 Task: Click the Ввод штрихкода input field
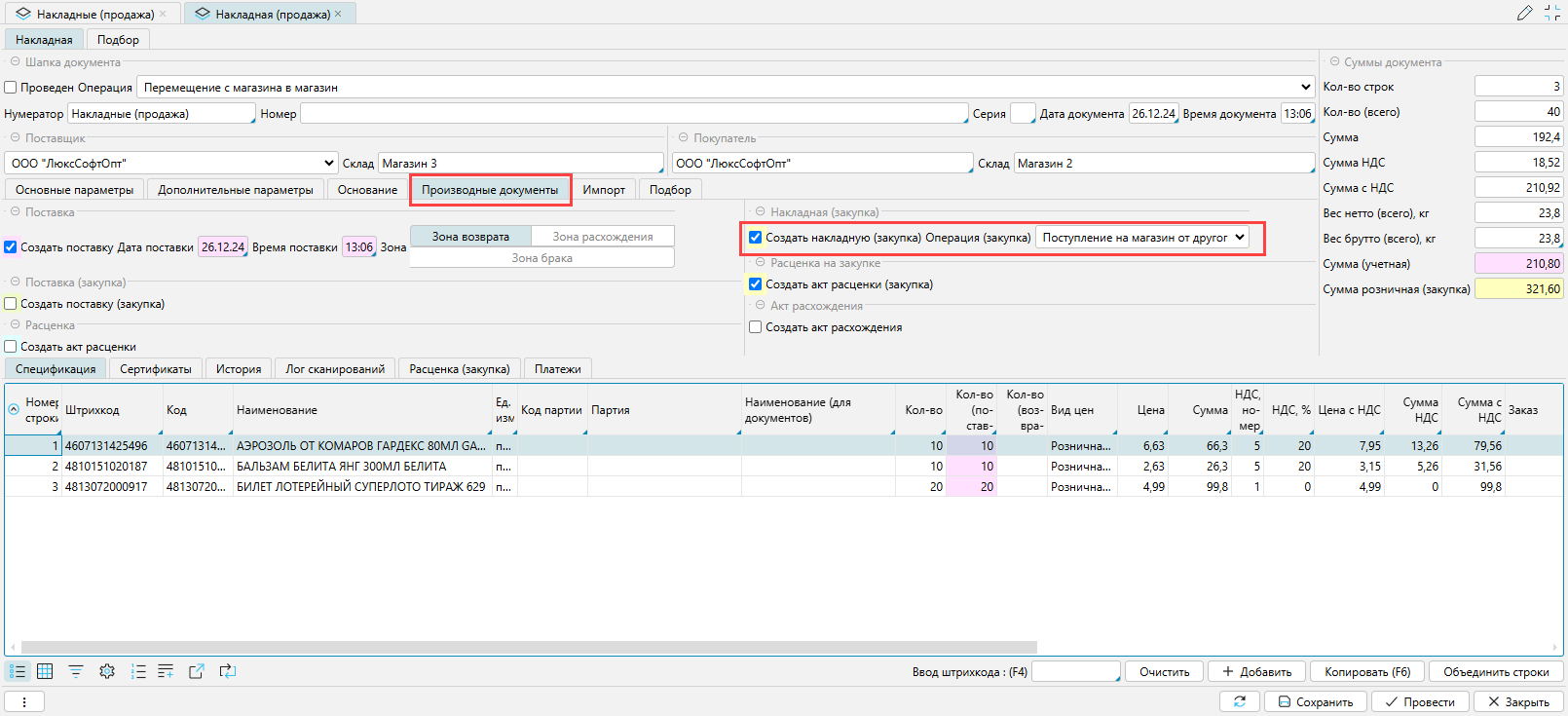tap(1075, 672)
